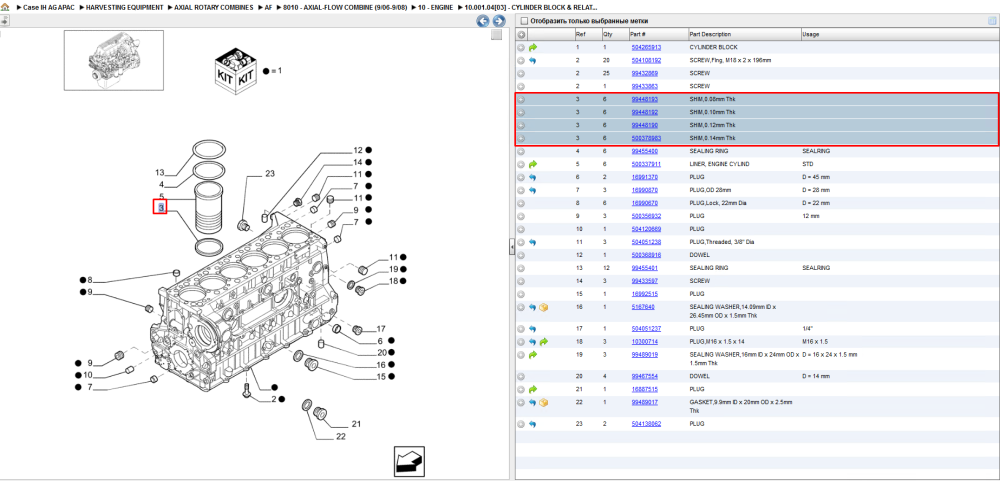Image resolution: width=1000 pixels, height=481 pixels.
Task: Click package icon in ref 22 GASKET row
Action: (544, 403)
